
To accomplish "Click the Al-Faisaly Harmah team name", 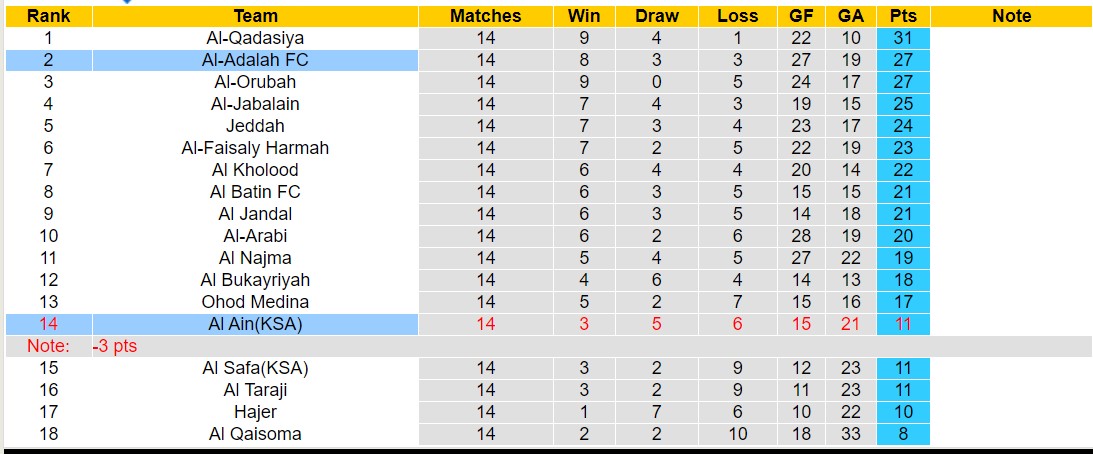I will click(x=255, y=148).
